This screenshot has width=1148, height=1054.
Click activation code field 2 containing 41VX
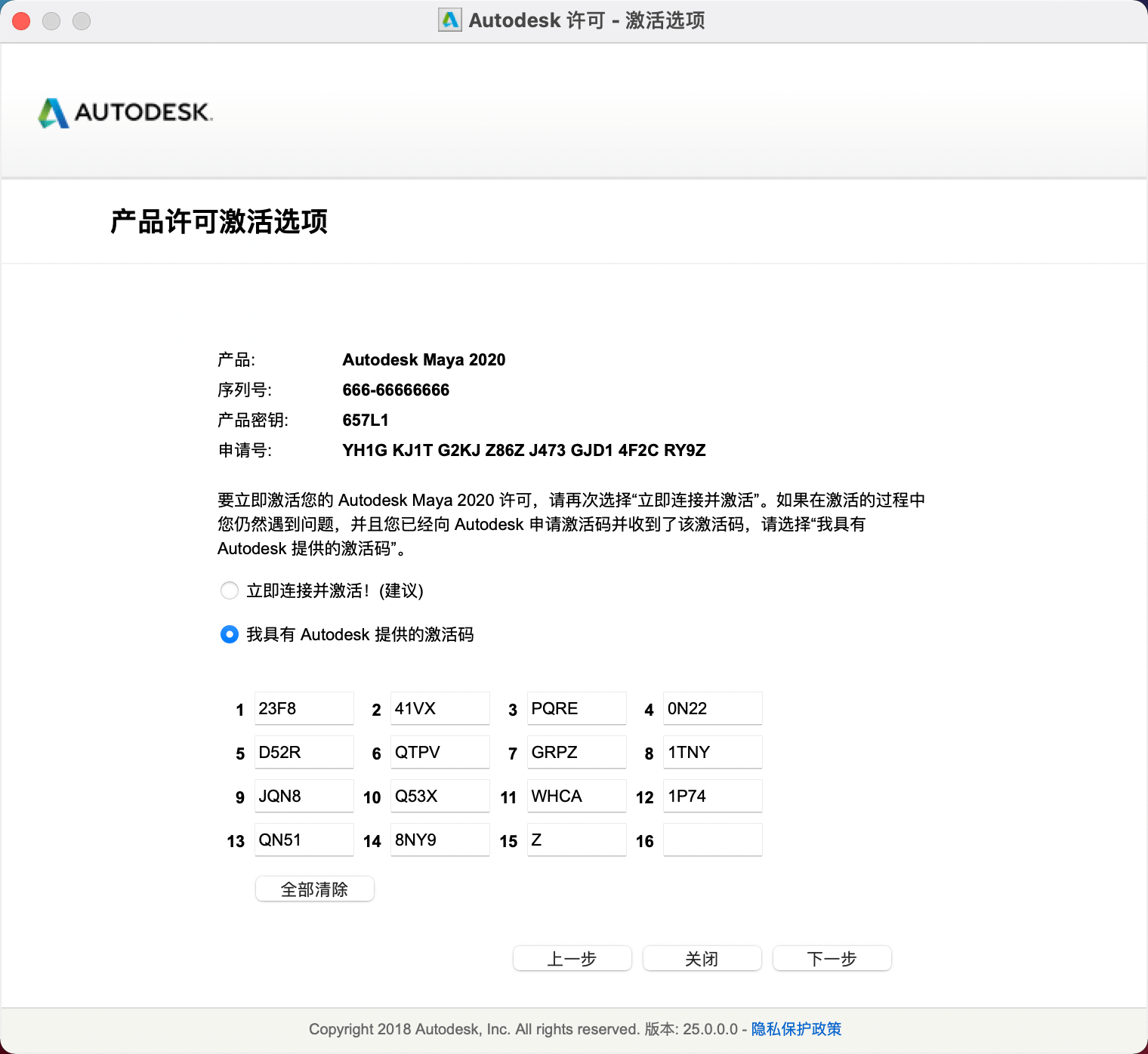[x=440, y=708]
